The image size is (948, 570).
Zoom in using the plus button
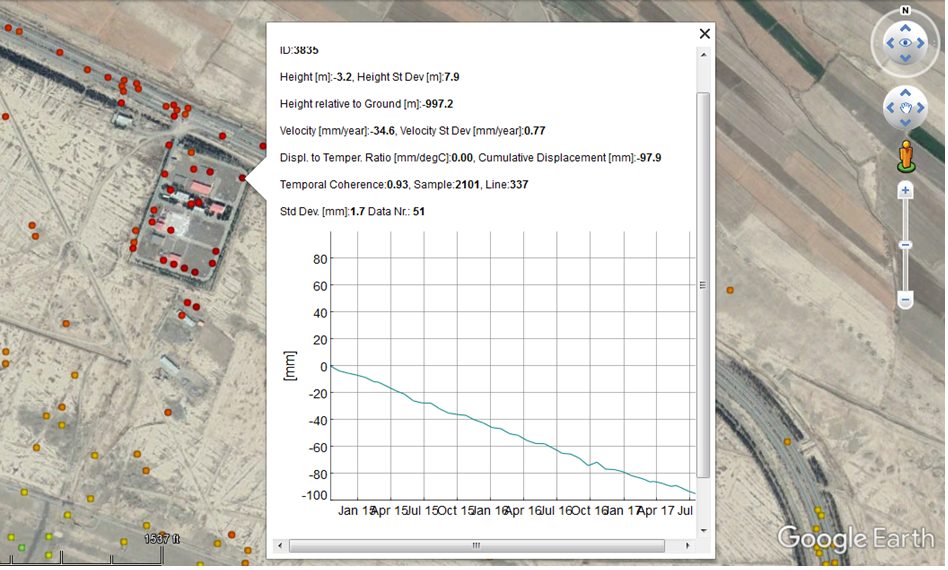(x=905, y=190)
